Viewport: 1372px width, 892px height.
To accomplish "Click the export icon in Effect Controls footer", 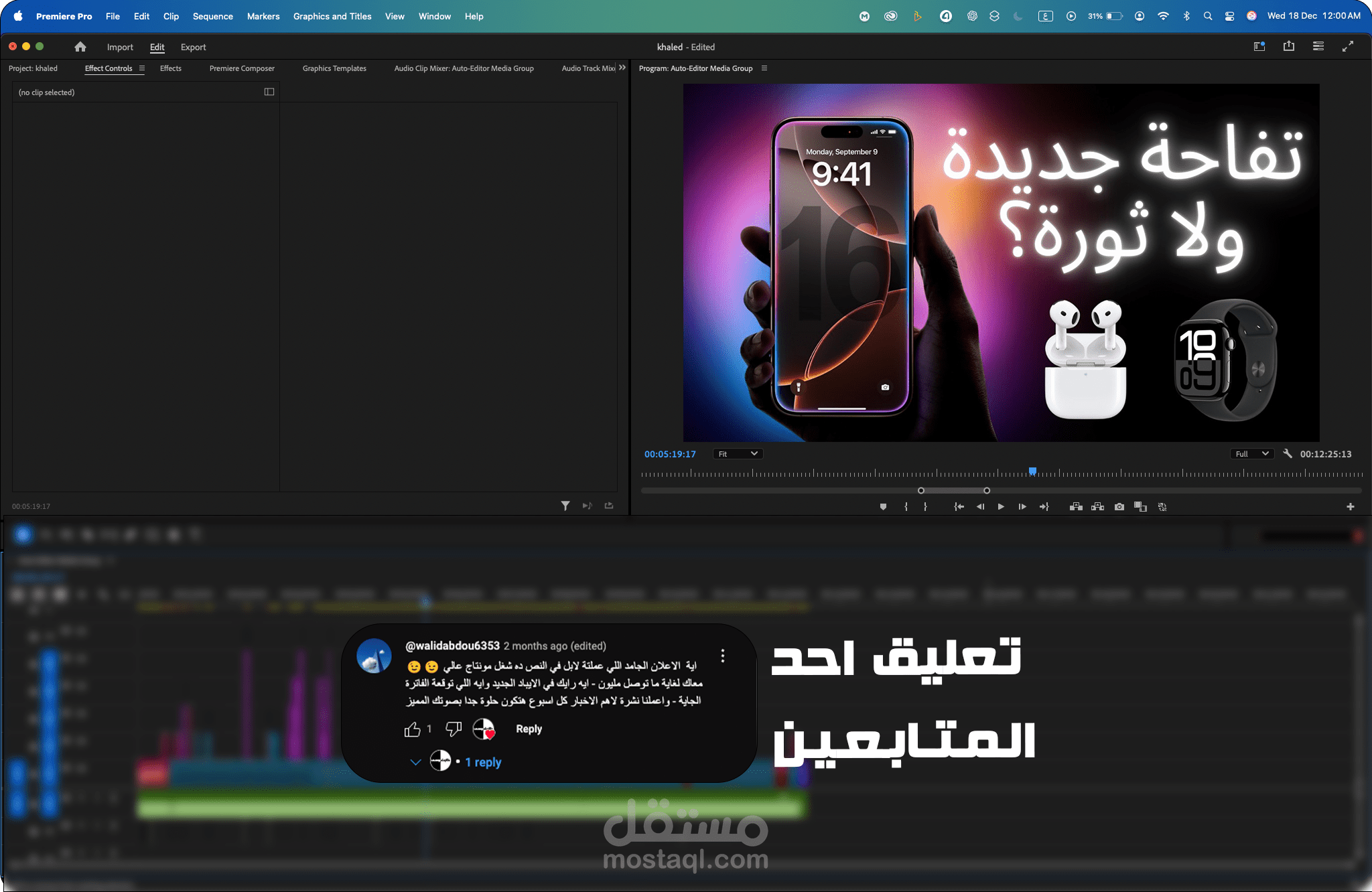I will (x=609, y=506).
